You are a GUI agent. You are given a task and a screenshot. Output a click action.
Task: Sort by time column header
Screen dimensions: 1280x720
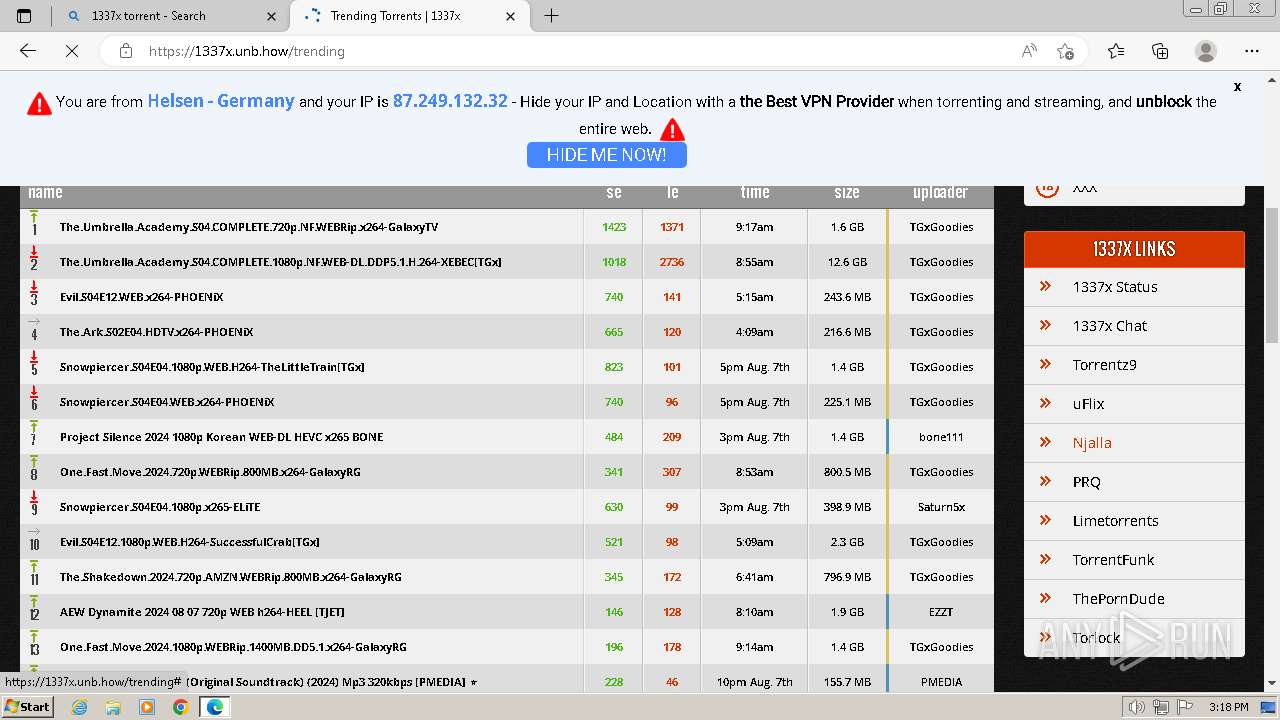pyautogui.click(x=755, y=192)
